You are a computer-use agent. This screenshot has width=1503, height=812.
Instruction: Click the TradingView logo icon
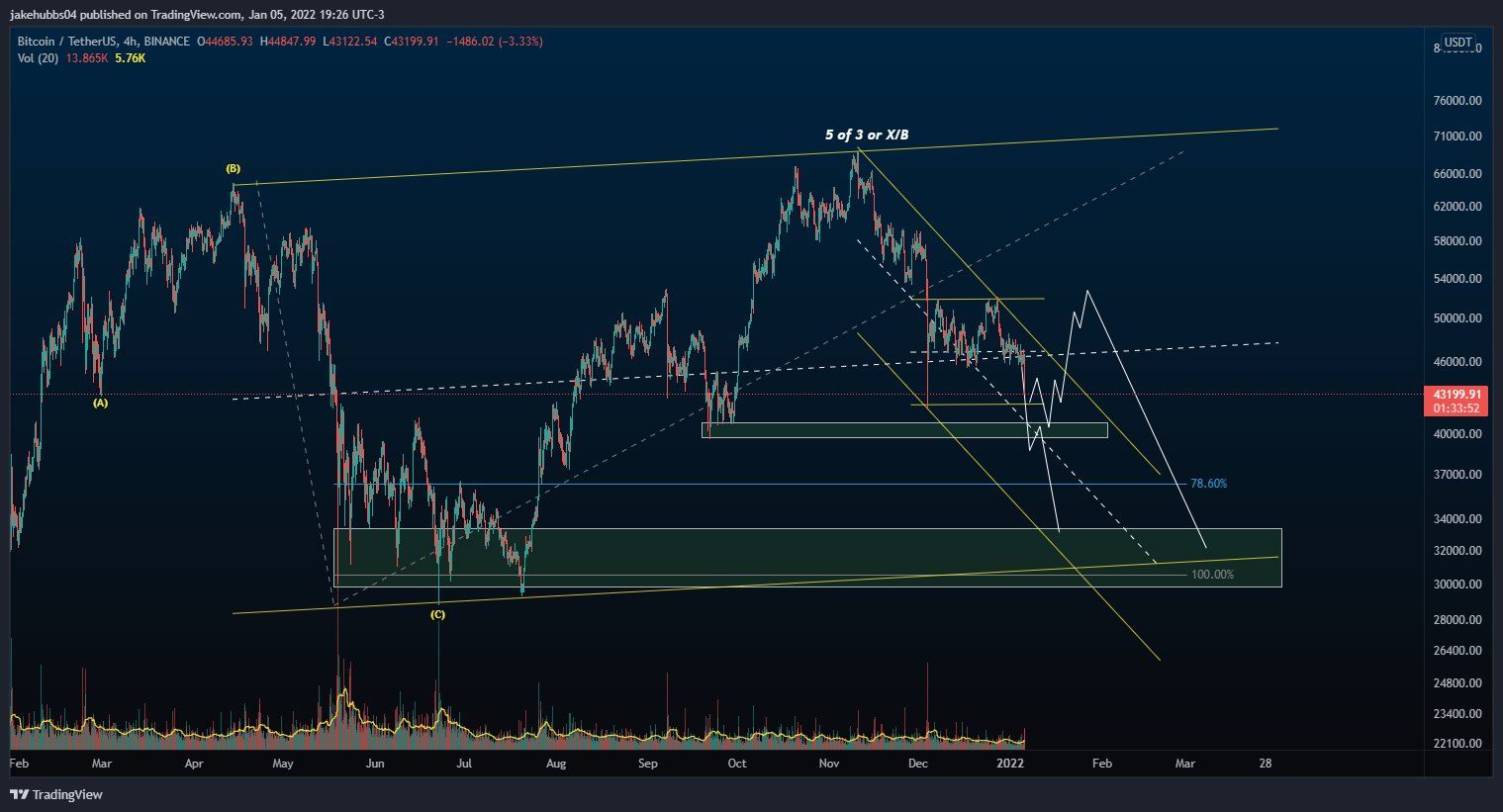pos(17,794)
